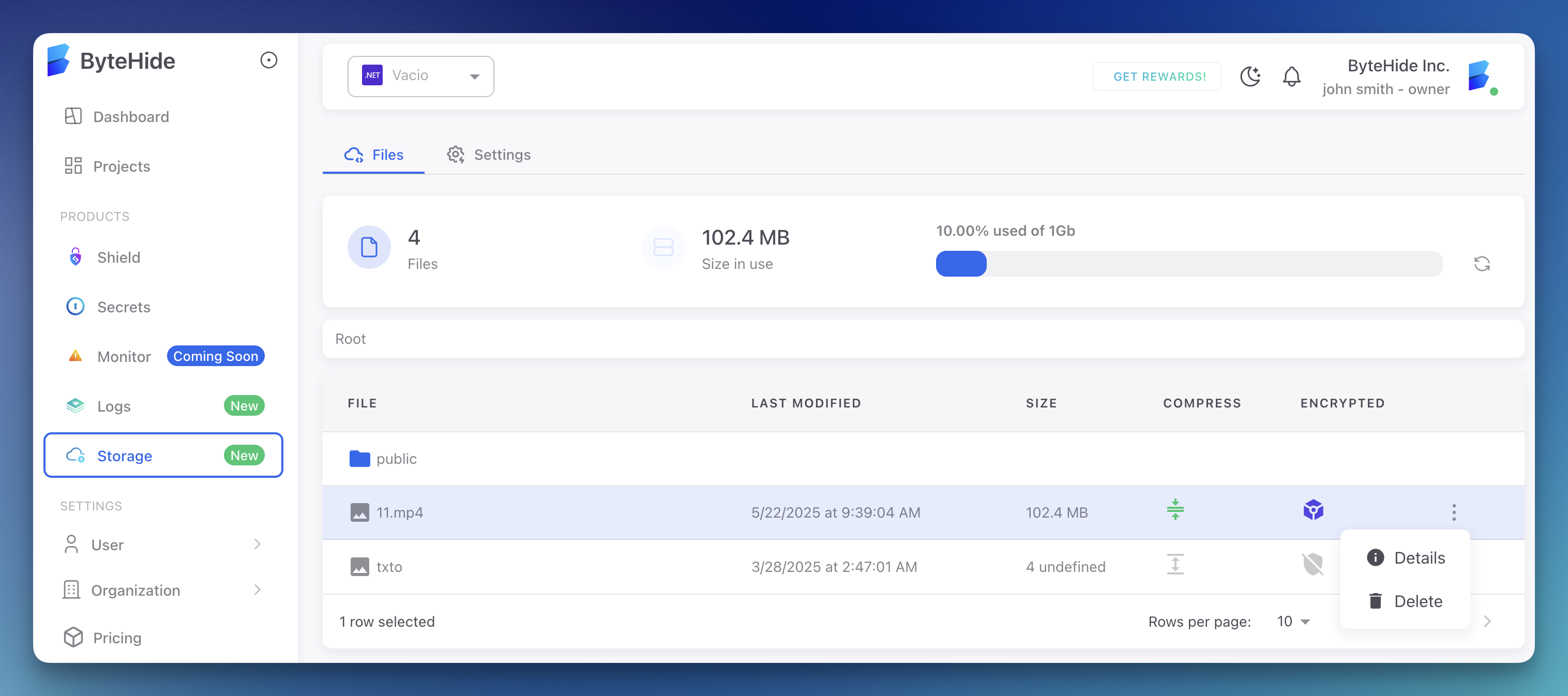Choose Details from the context menu
Viewport: 1568px width, 696px height.
pos(1406,557)
